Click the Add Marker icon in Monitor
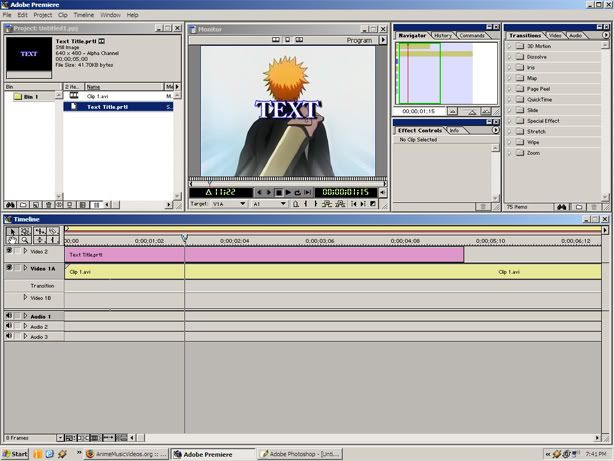The width and height of the screenshot is (614, 461). click(x=296, y=204)
